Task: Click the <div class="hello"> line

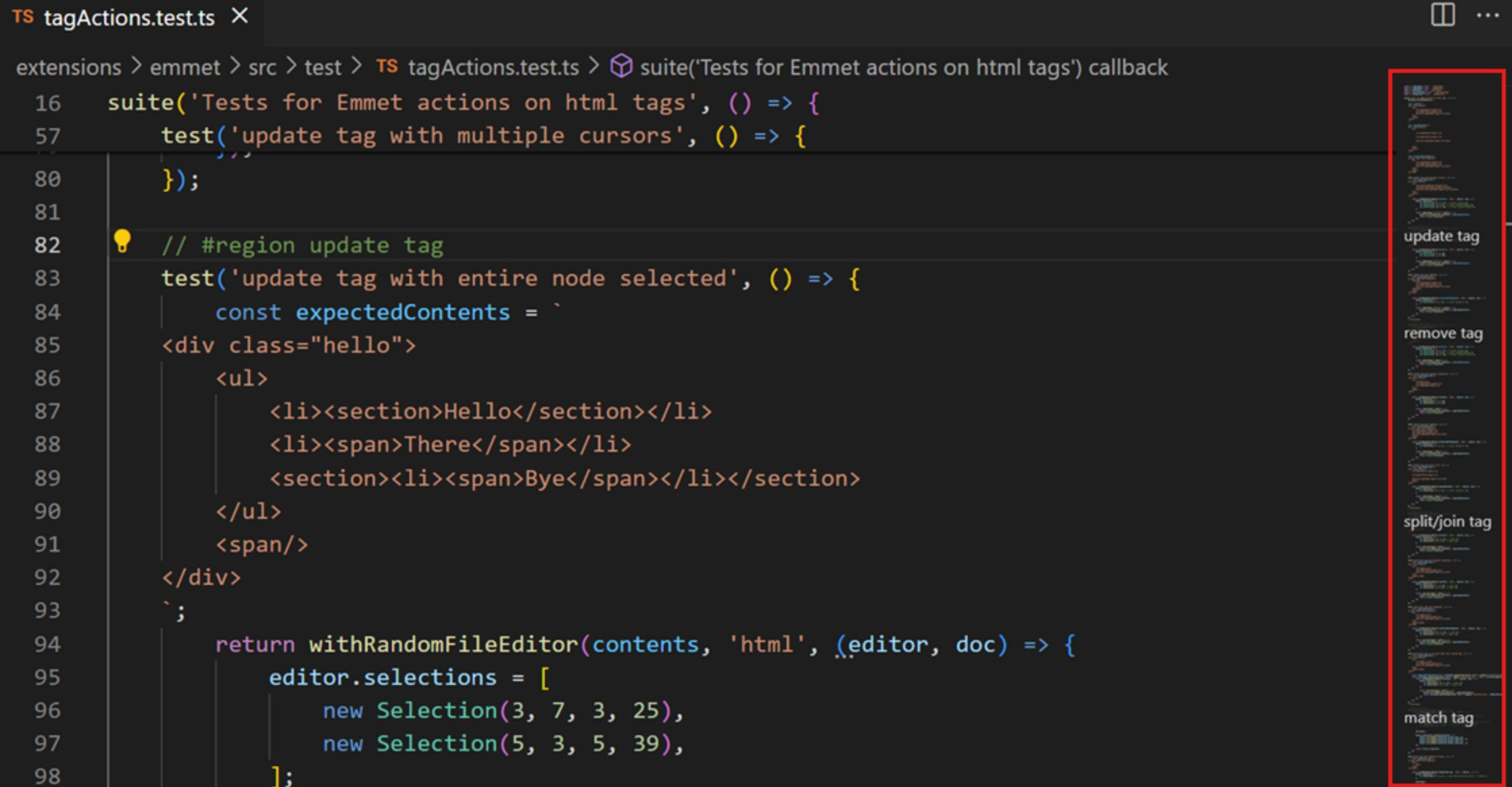Action: [289, 345]
